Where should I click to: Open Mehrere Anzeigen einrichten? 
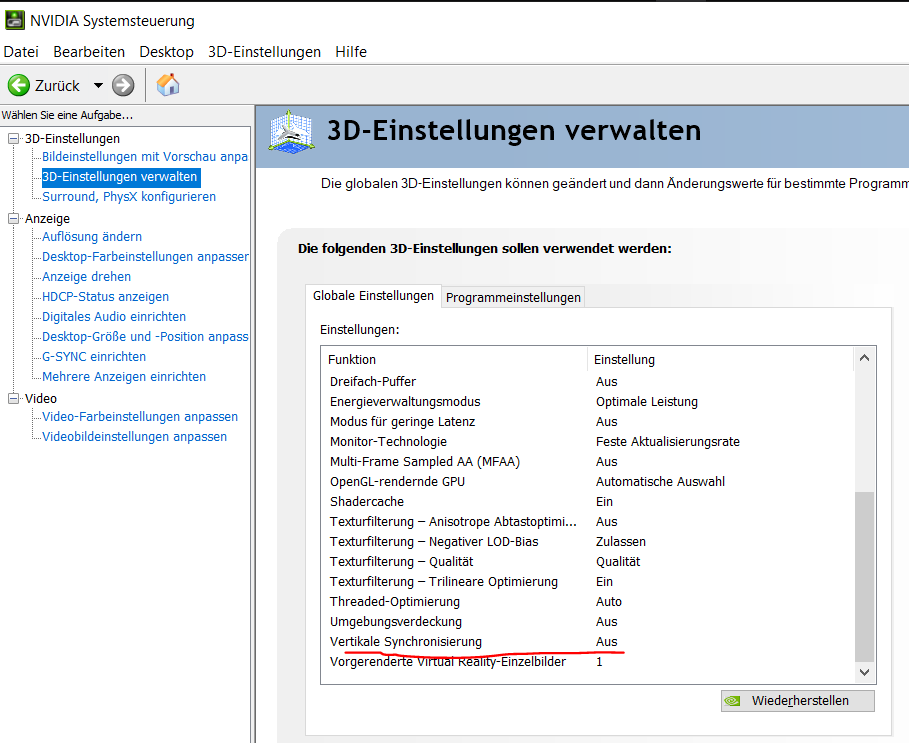click(x=124, y=376)
